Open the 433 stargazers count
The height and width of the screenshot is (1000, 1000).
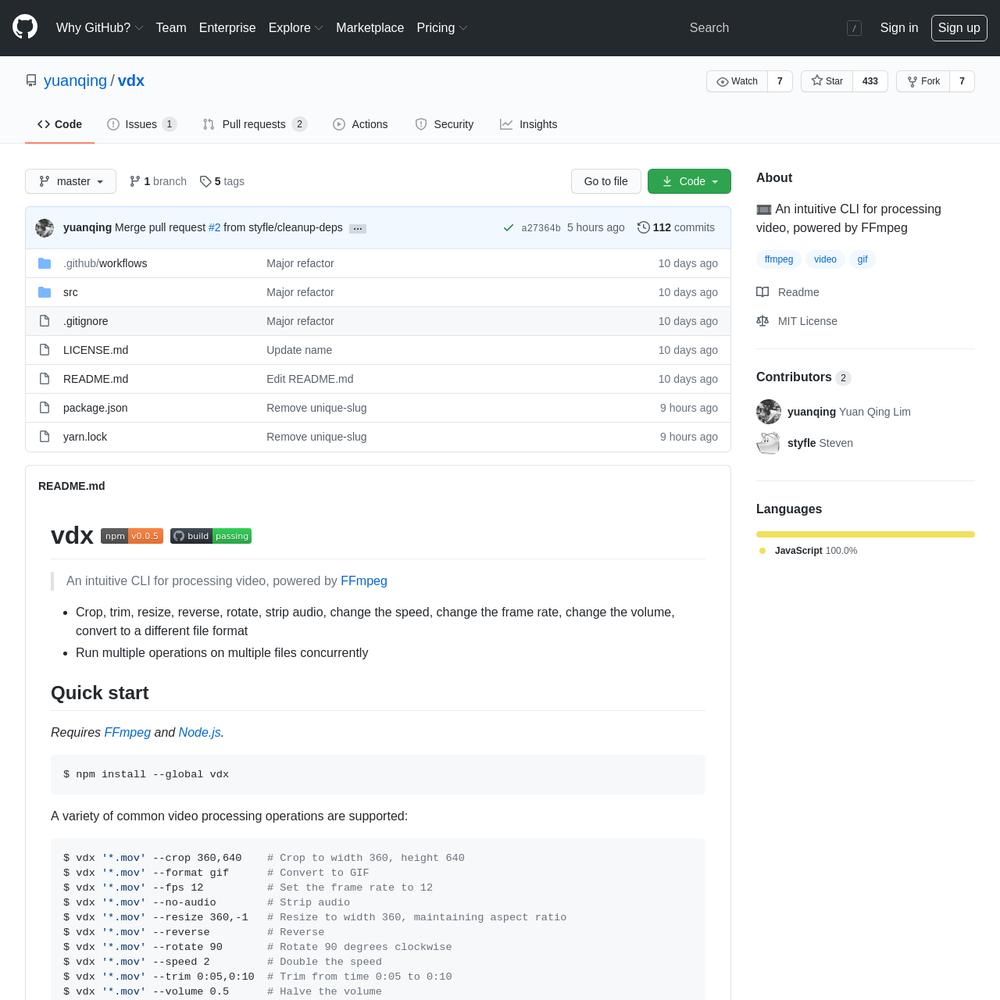(x=870, y=81)
